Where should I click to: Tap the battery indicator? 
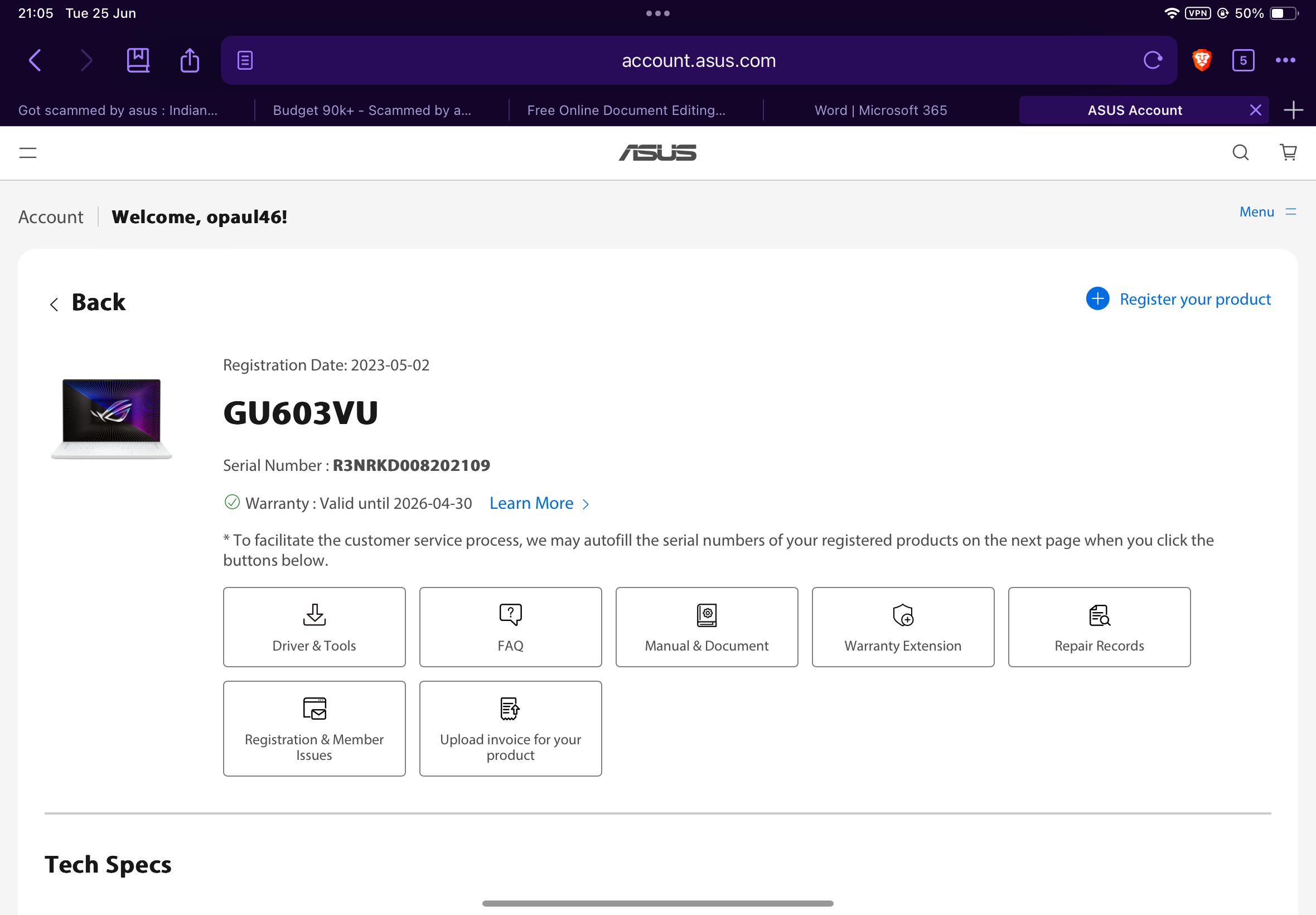[x=1284, y=13]
